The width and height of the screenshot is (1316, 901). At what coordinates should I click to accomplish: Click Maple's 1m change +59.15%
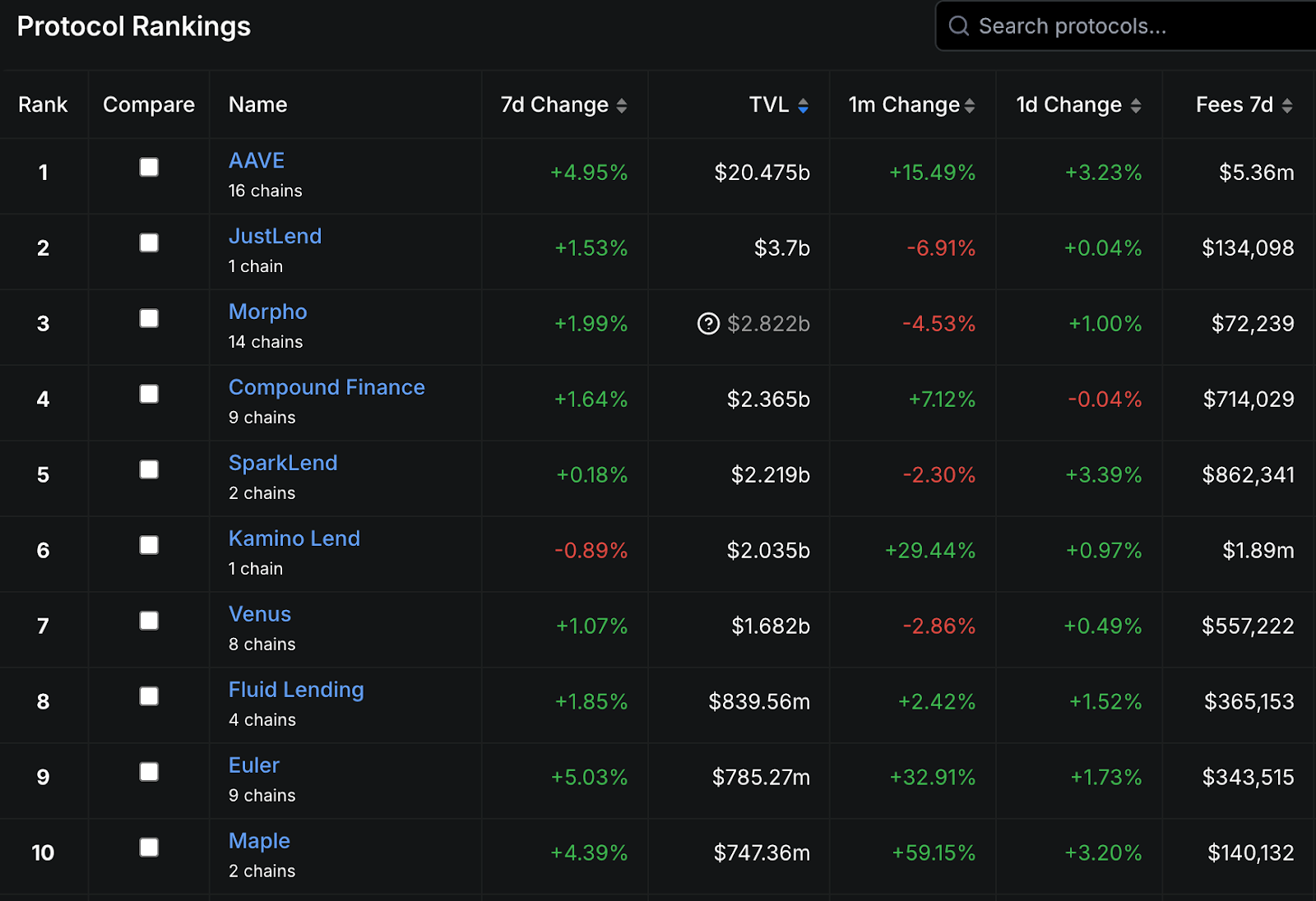coord(934,853)
